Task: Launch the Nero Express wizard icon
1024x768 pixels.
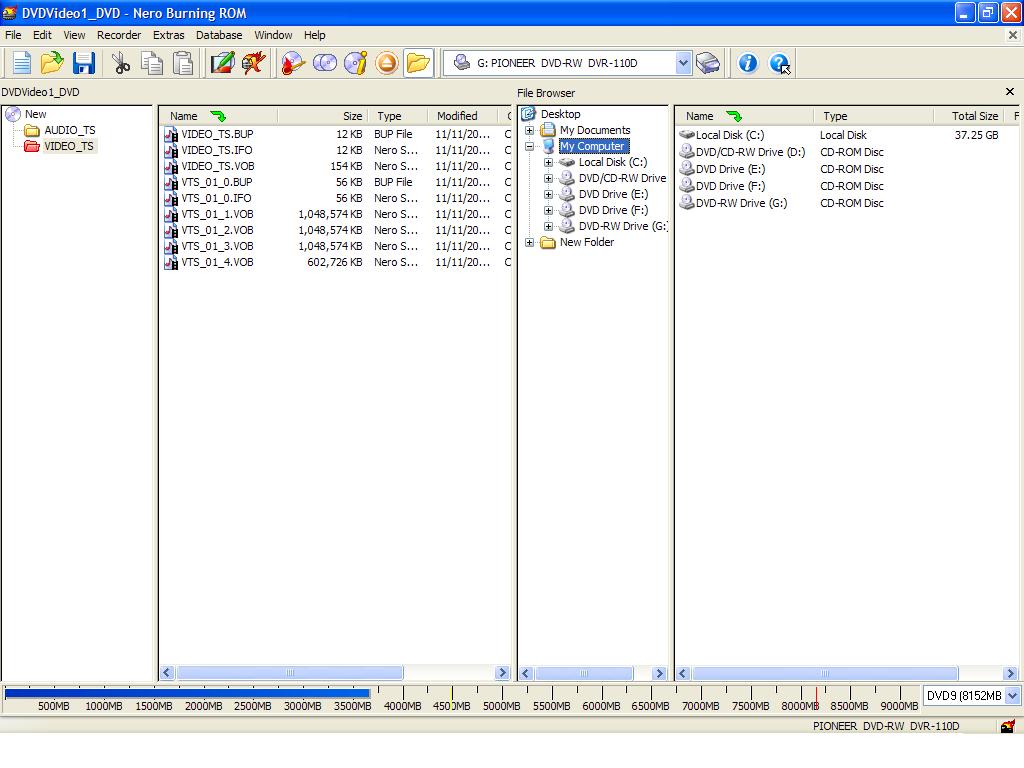Action: coord(253,63)
